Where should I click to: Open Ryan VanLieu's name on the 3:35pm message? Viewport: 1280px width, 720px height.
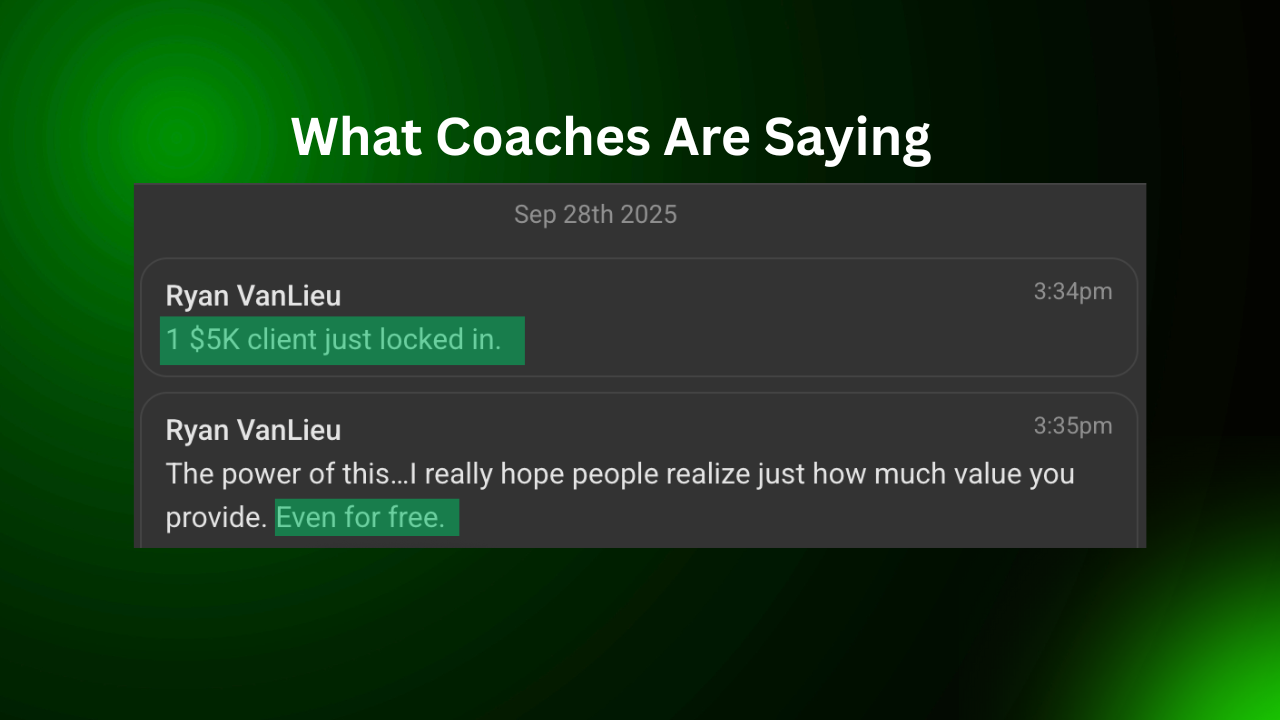(x=253, y=430)
